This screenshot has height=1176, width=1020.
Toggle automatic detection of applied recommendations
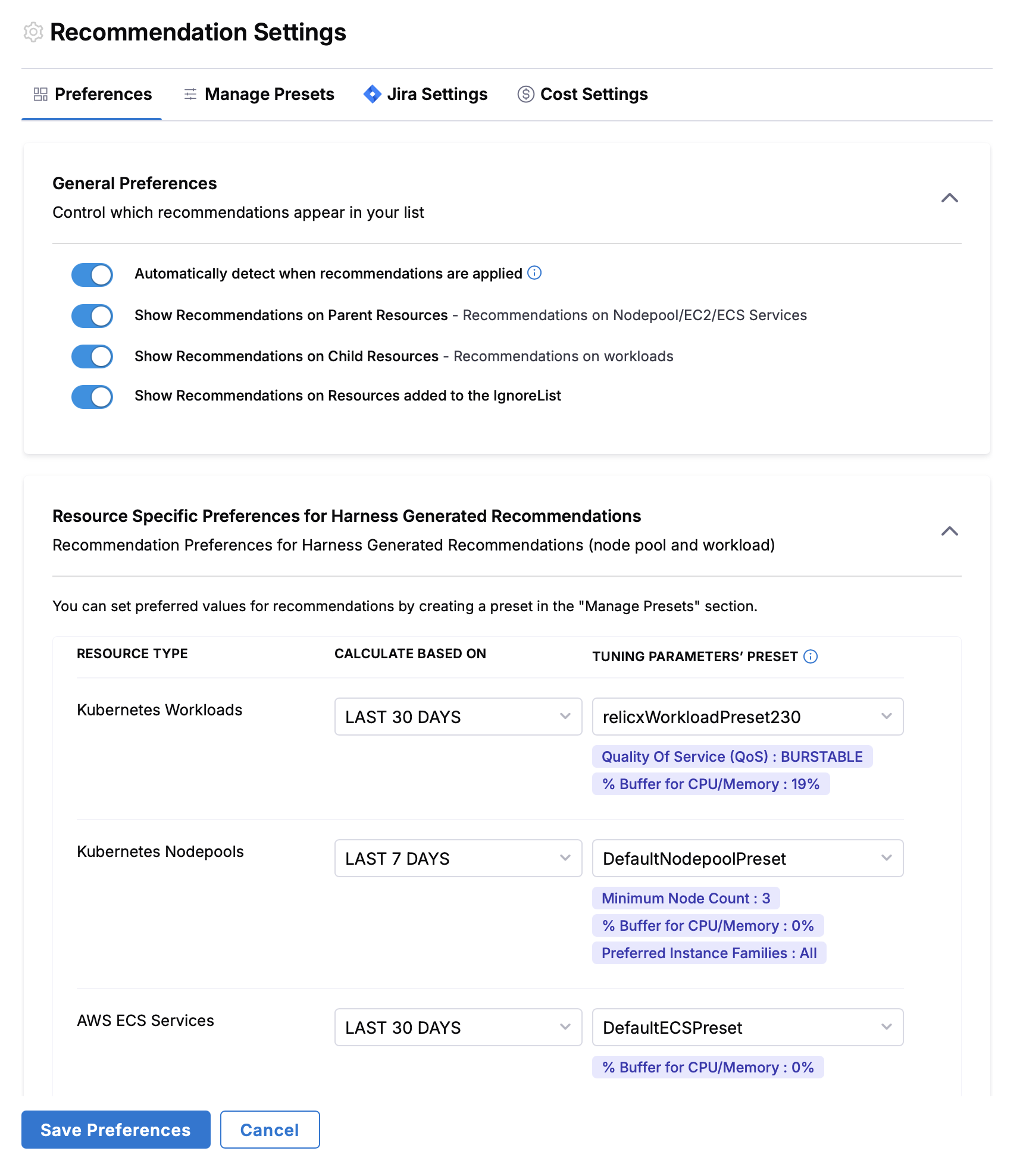coord(92,275)
